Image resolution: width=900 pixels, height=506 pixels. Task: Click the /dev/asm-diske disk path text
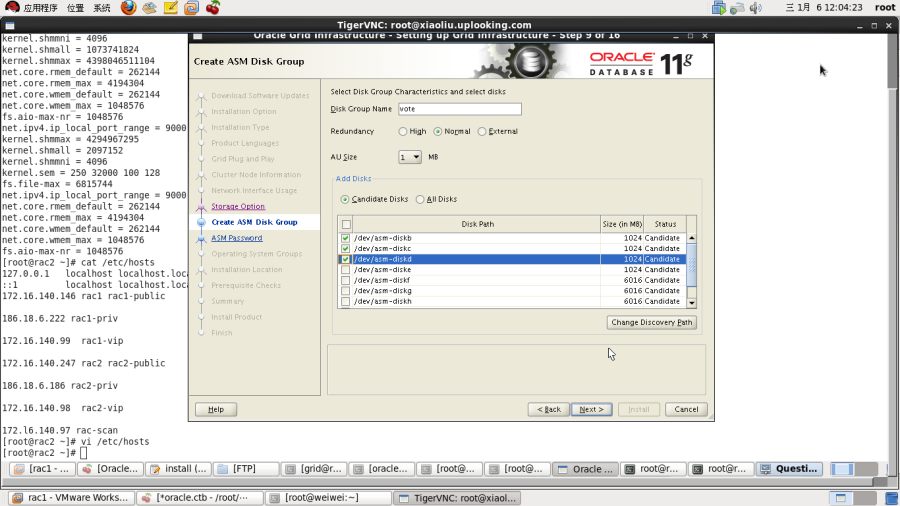click(382, 270)
